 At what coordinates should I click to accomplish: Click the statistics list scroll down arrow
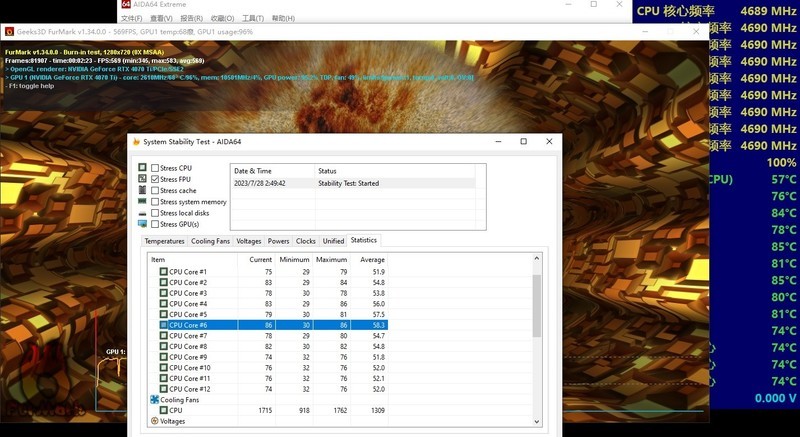click(x=536, y=422)
